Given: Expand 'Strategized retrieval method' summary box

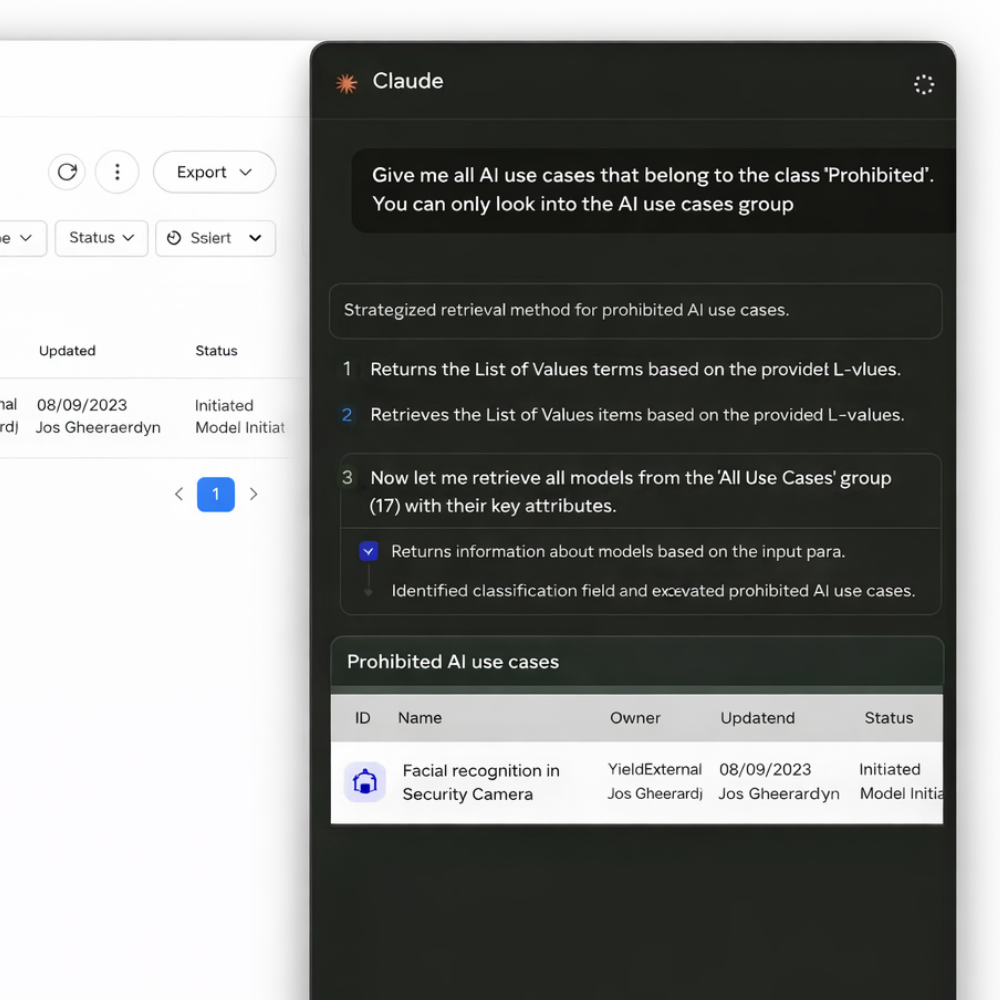Looking at the screenshot, I should 635,311.
